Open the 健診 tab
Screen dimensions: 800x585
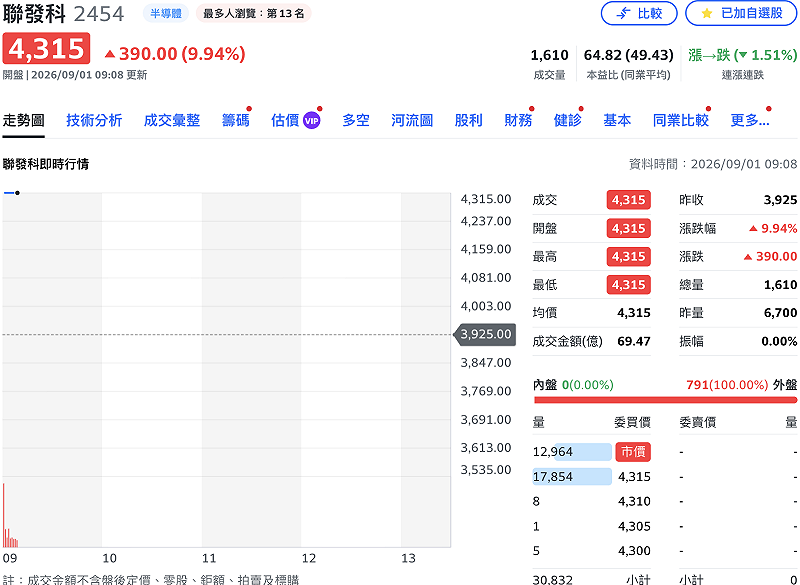point(567,120)
